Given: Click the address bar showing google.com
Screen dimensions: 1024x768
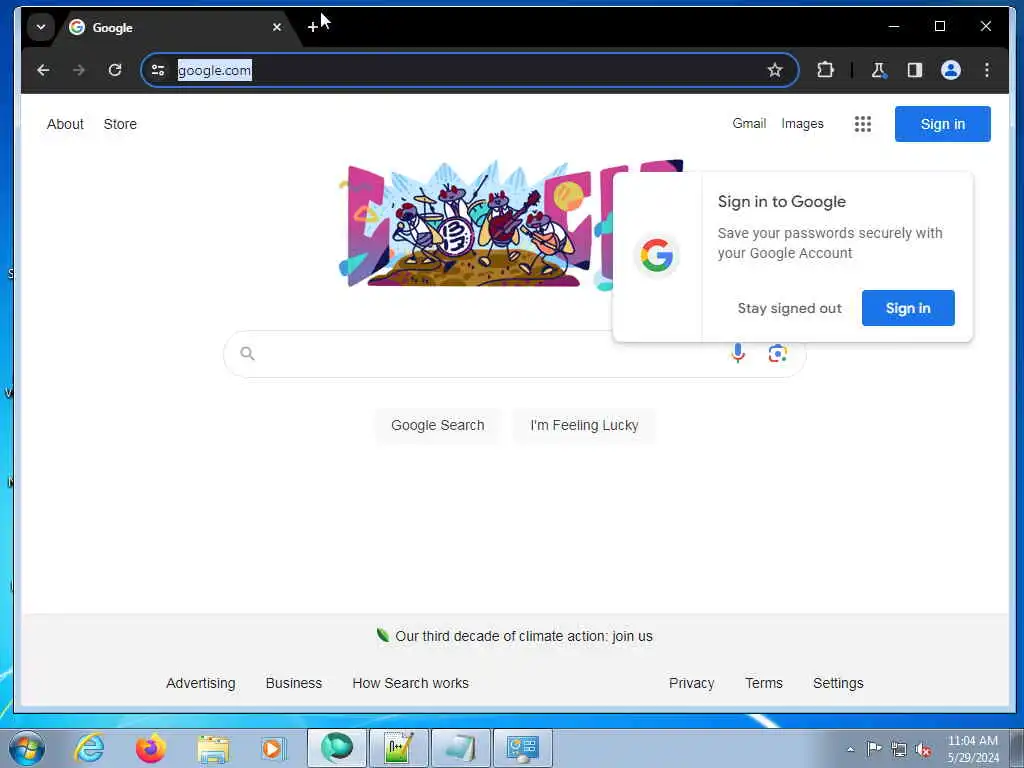Looking at the screenshot, I should (x=470, y=70).
